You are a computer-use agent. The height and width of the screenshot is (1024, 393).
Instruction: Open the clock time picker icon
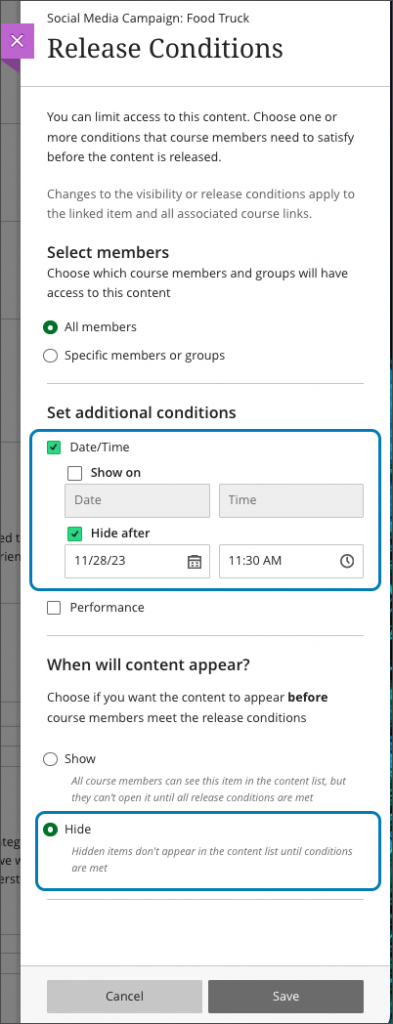pos(347,561)
